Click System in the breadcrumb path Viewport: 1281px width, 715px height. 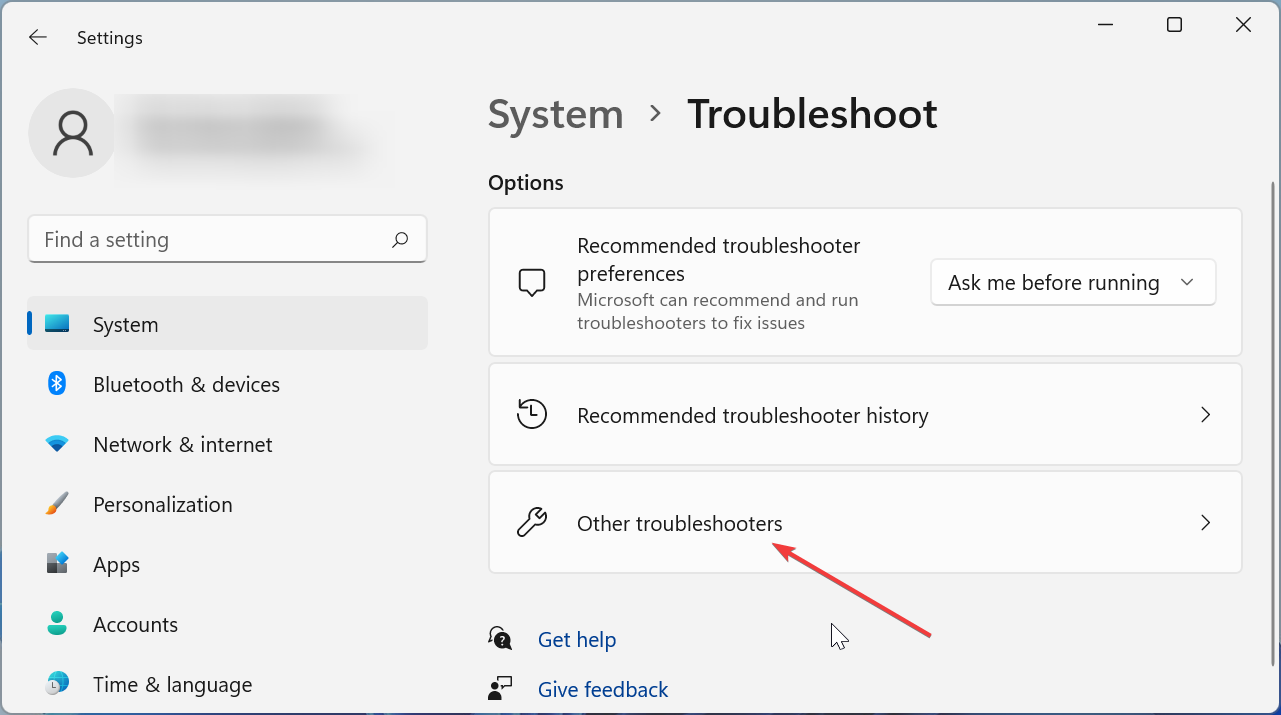(x=555, y=114)
